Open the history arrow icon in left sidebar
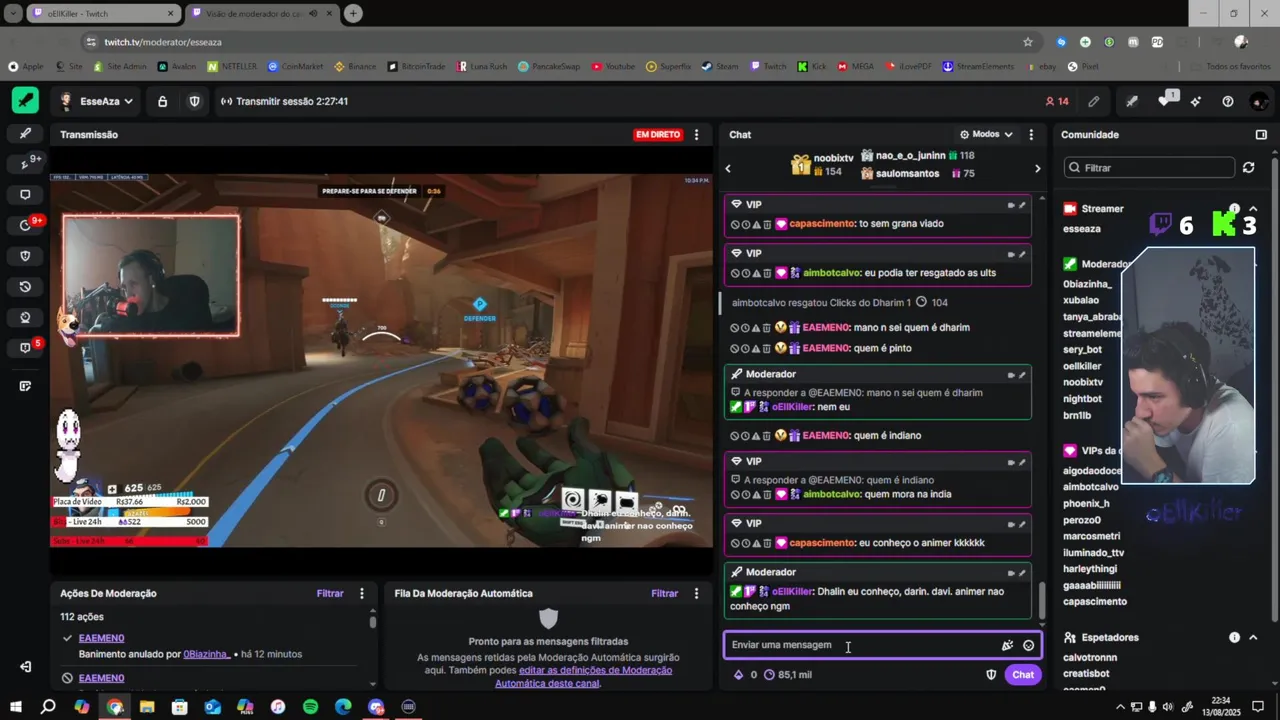Image resolution: width=1280 pixels, height=720 pixels. pyautogui.click(x=25, y=287)
